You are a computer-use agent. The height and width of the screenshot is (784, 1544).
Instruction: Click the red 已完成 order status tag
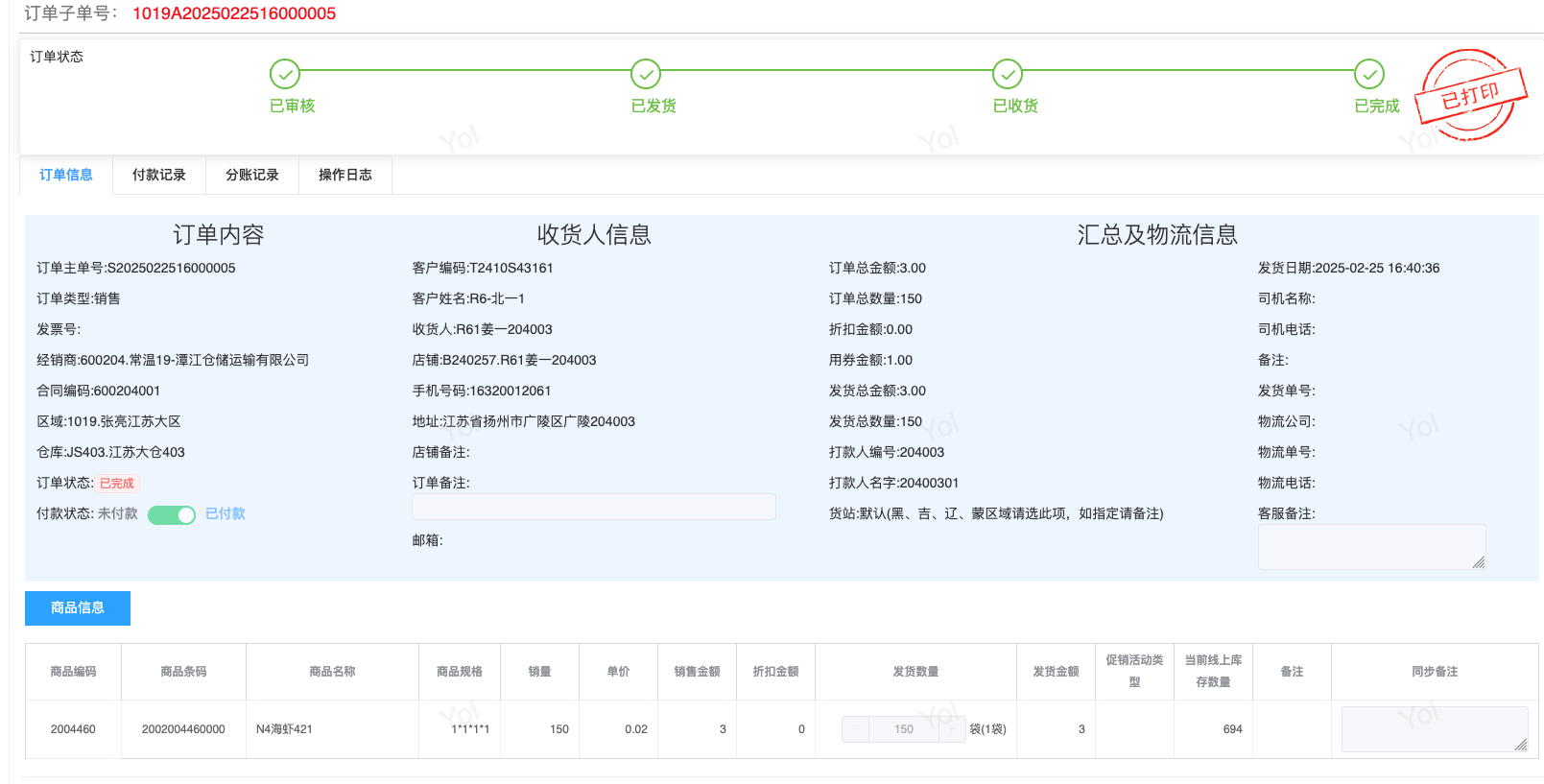(117, 484)
